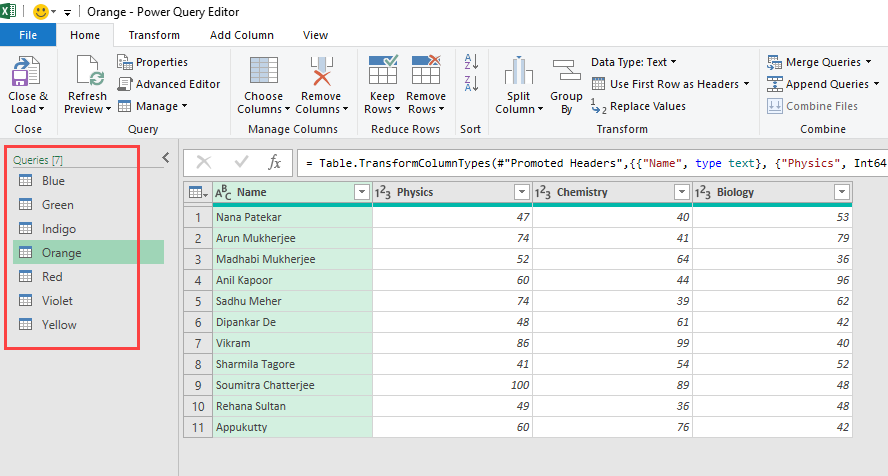This screenshot has height=476, width=888.
Task: Click Soumitra Chatterjee's Physics value 100
Action: pos(452,385)
